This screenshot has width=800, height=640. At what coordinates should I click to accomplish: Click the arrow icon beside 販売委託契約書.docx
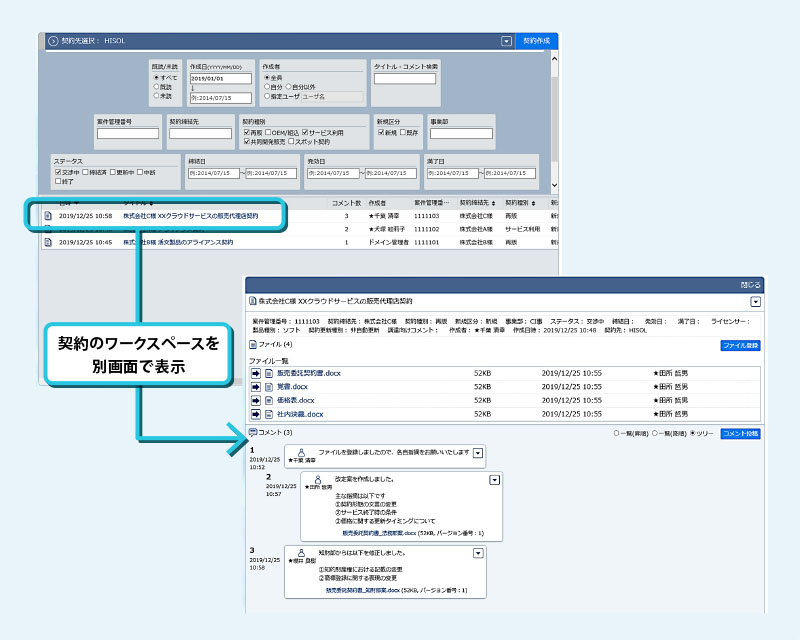coord(256,374)
